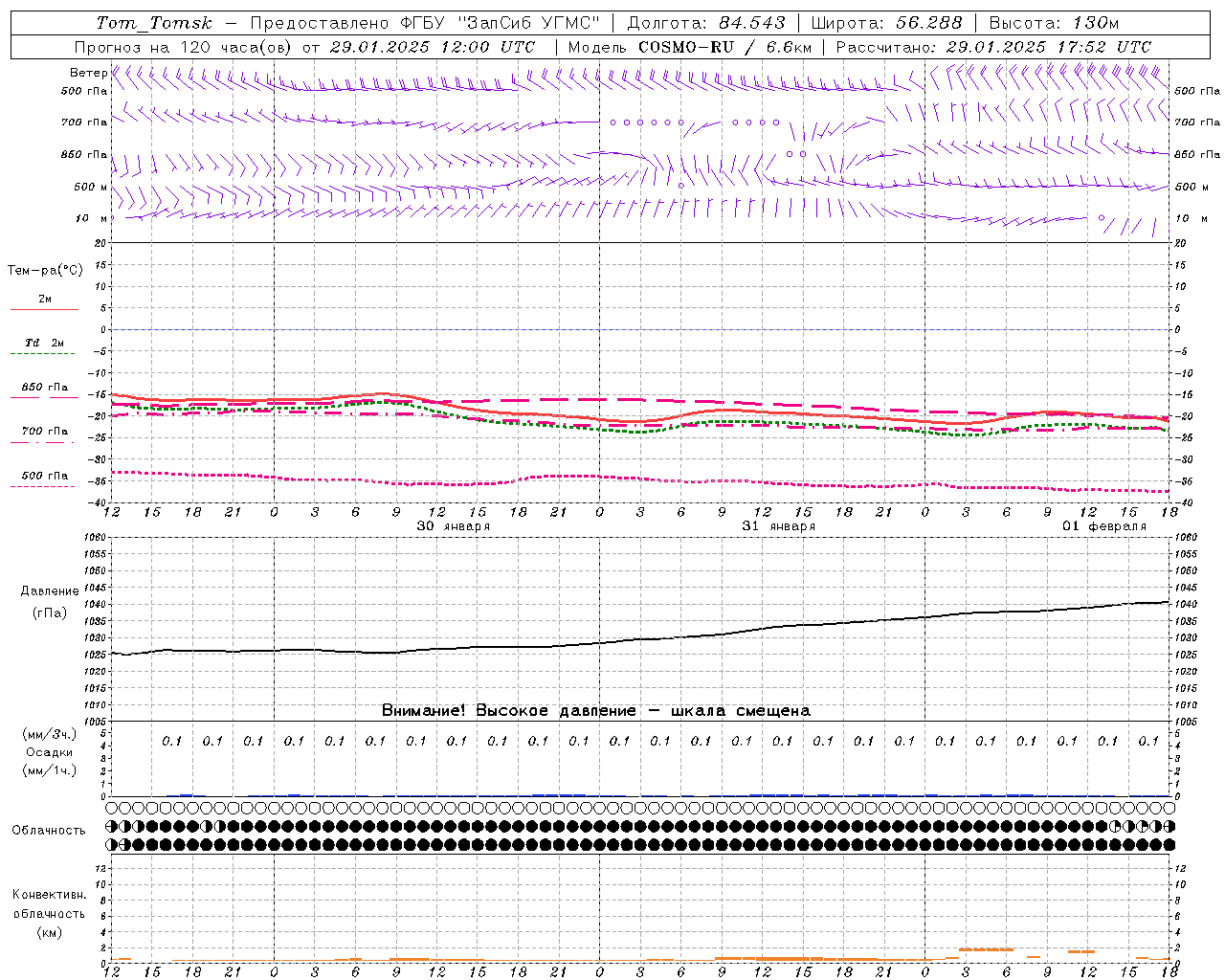1225x980 pixels.
Task: Click the '10 м' wind level label on the left
Action: pyautogui.click(x=91, y=218)
